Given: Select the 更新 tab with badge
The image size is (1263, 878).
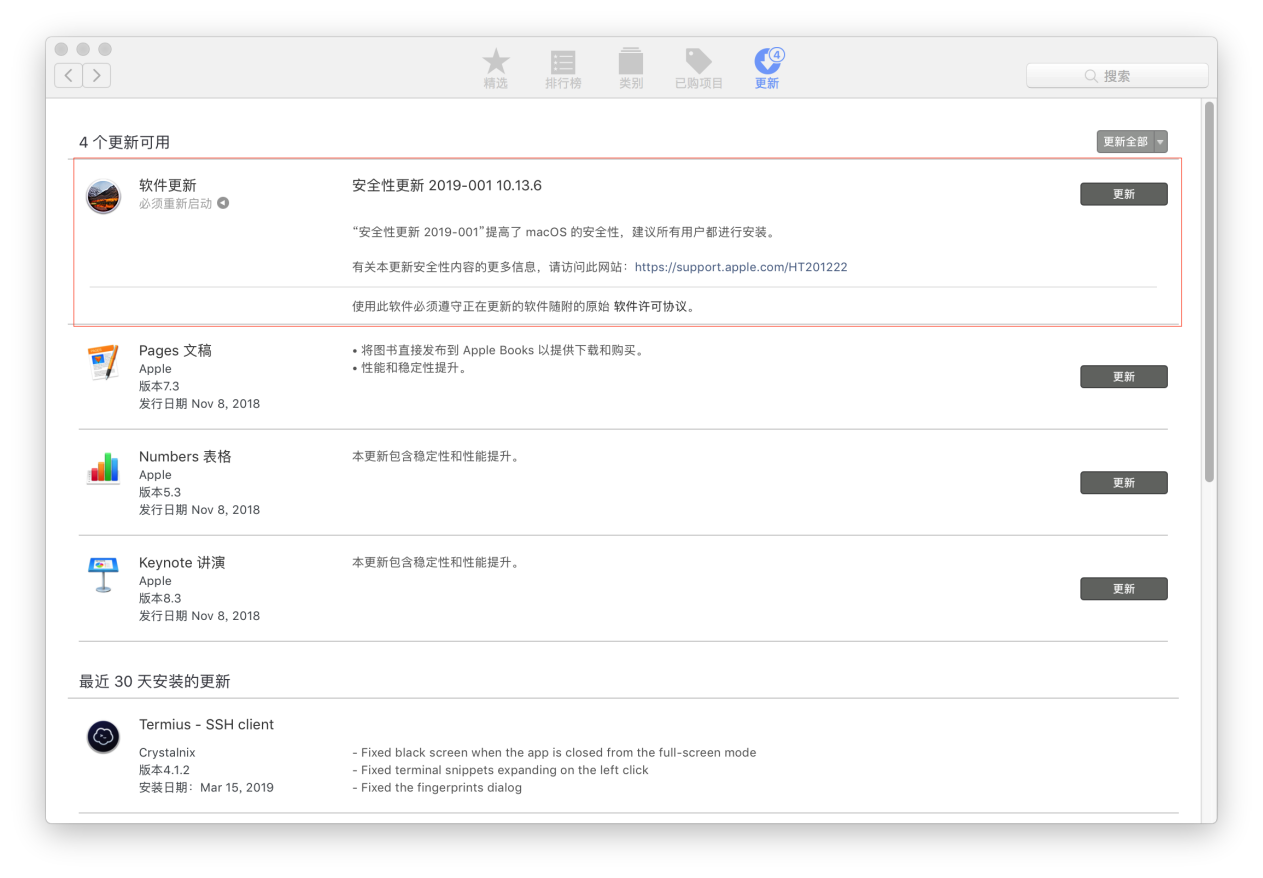Looking at the screenshot, I should pos(766,62).
